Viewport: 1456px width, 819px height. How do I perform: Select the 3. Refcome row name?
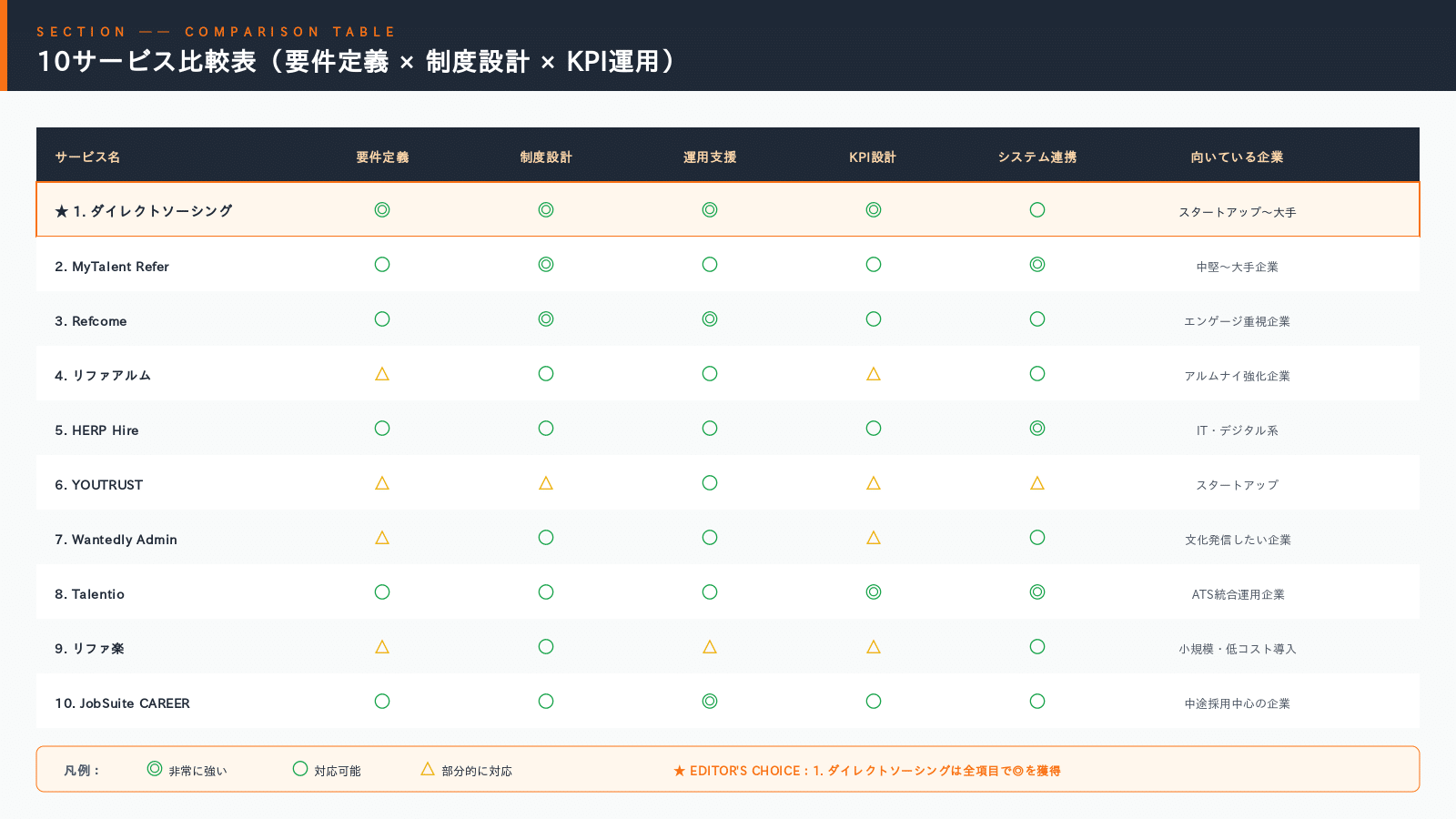91,321
